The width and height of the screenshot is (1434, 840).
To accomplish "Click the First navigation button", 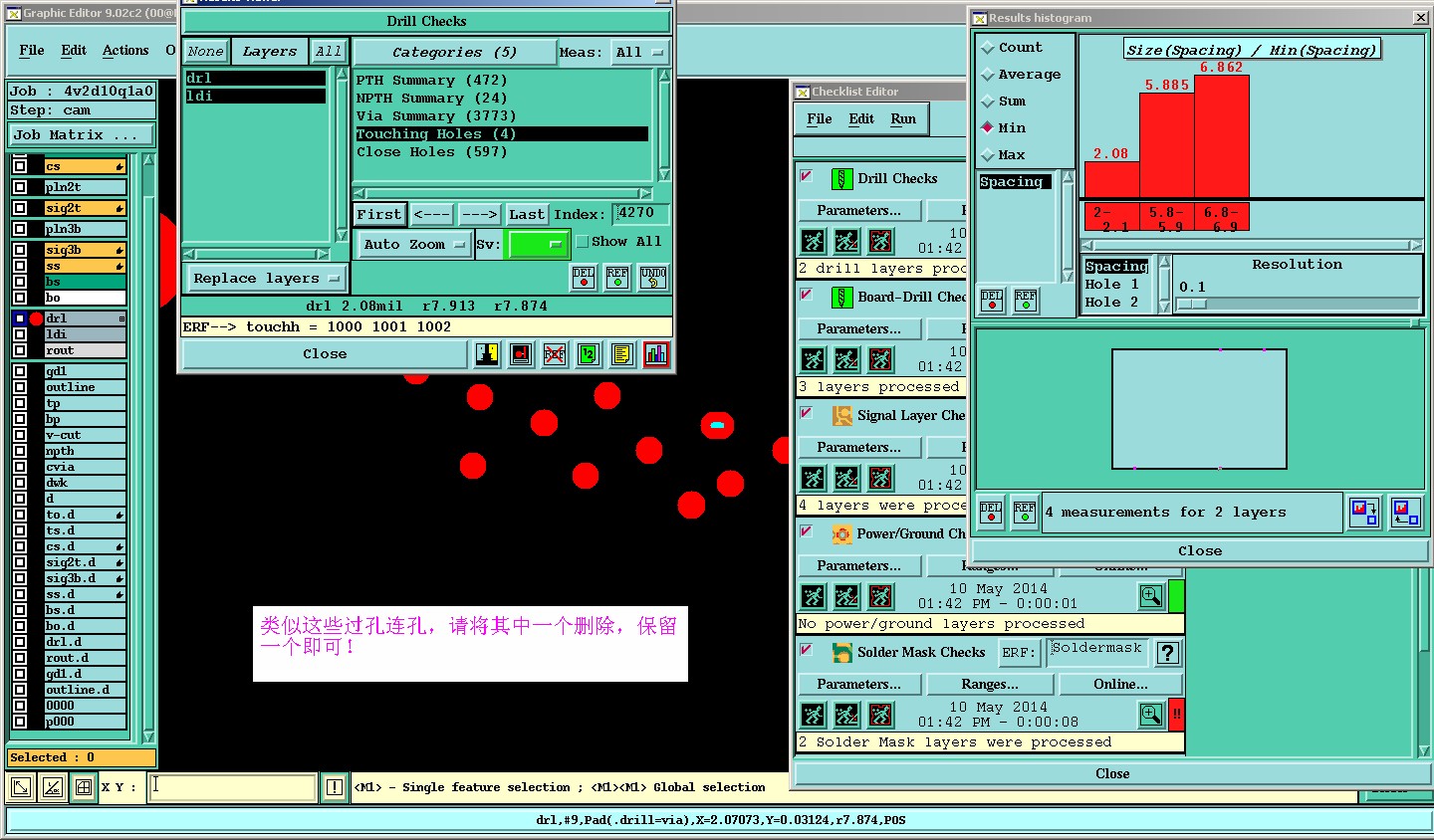I will (379, 214).
